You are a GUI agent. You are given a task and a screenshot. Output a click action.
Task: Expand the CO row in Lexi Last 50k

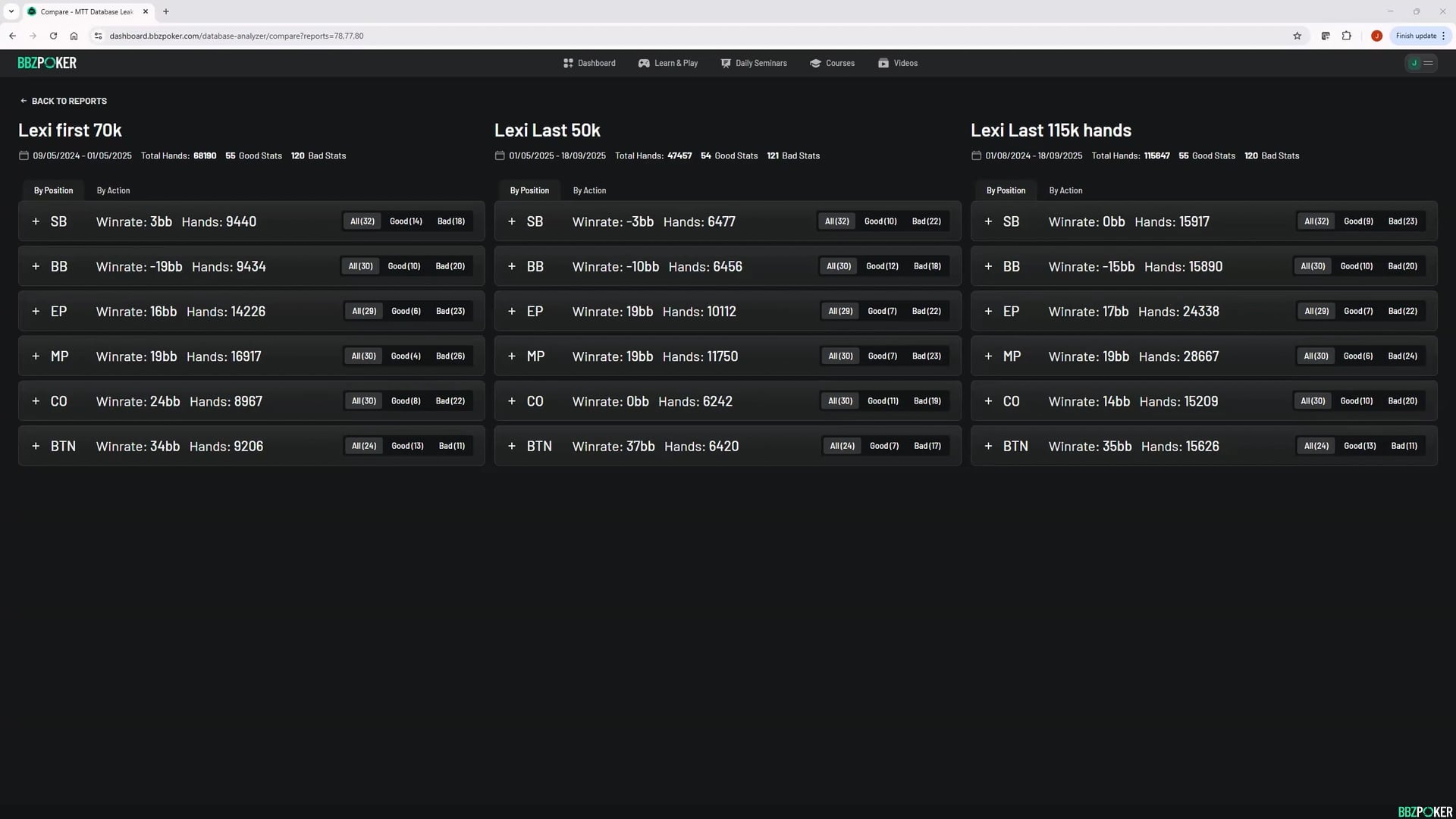tap(512, 401)
